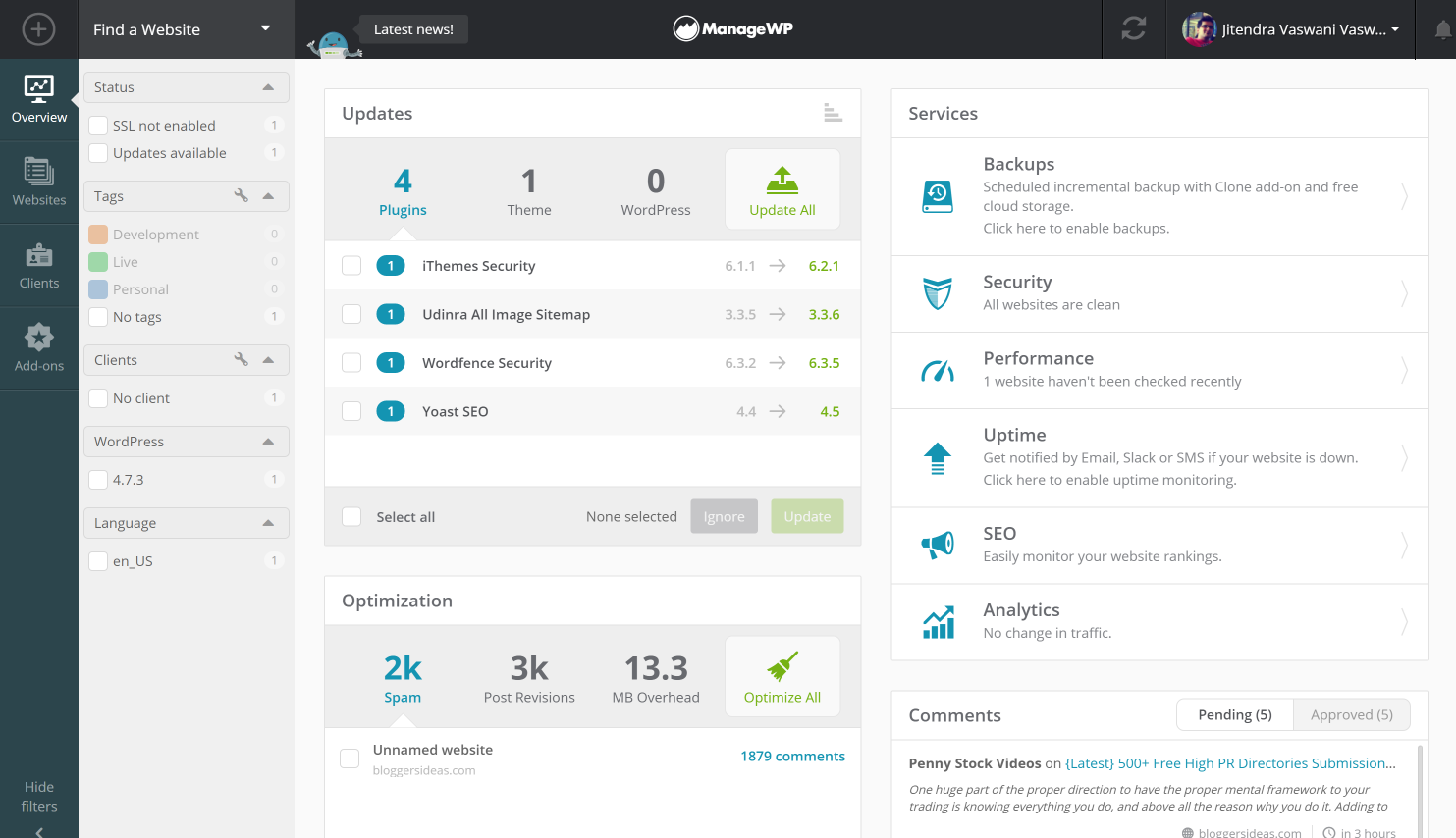Image resolution: width=1456 pixels, height=838 pixels.
Task: Switch to the Approved comments tab
Action: (1352, 714)
